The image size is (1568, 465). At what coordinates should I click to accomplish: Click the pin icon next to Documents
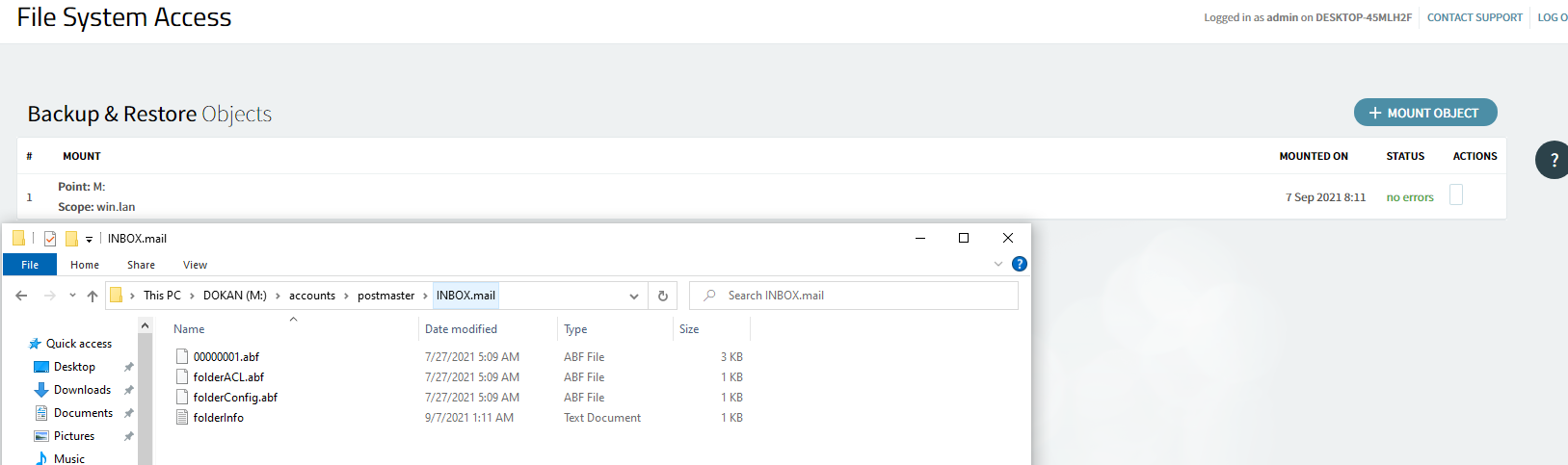point(128,413)
